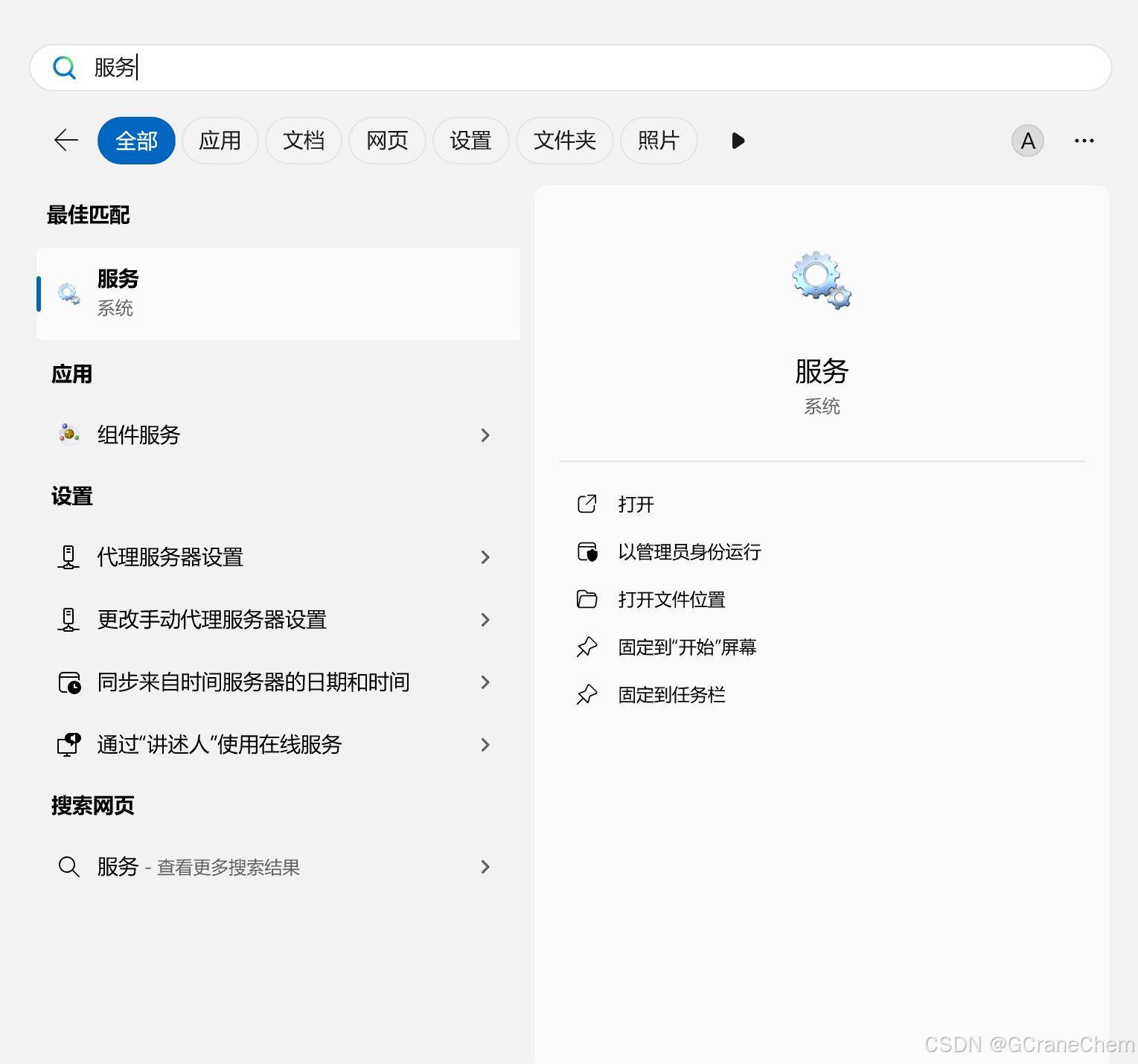
Task: Click the 搜索网页 section heading
Action: 93,806
